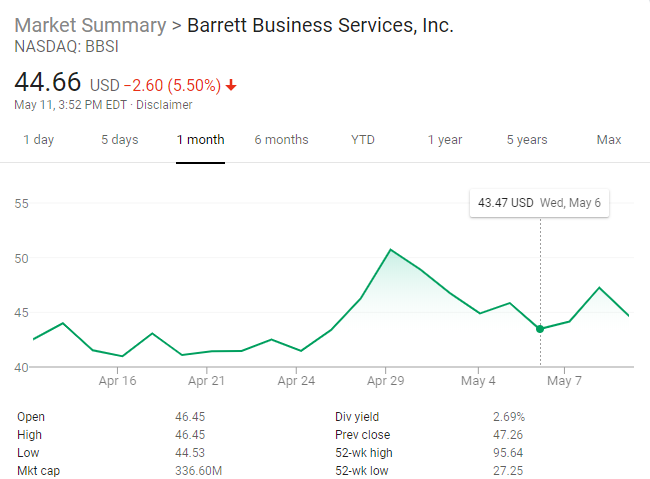Switch to the Max range tab
Image resolution: width=650 pixels, height=479 pixels.
609,140
